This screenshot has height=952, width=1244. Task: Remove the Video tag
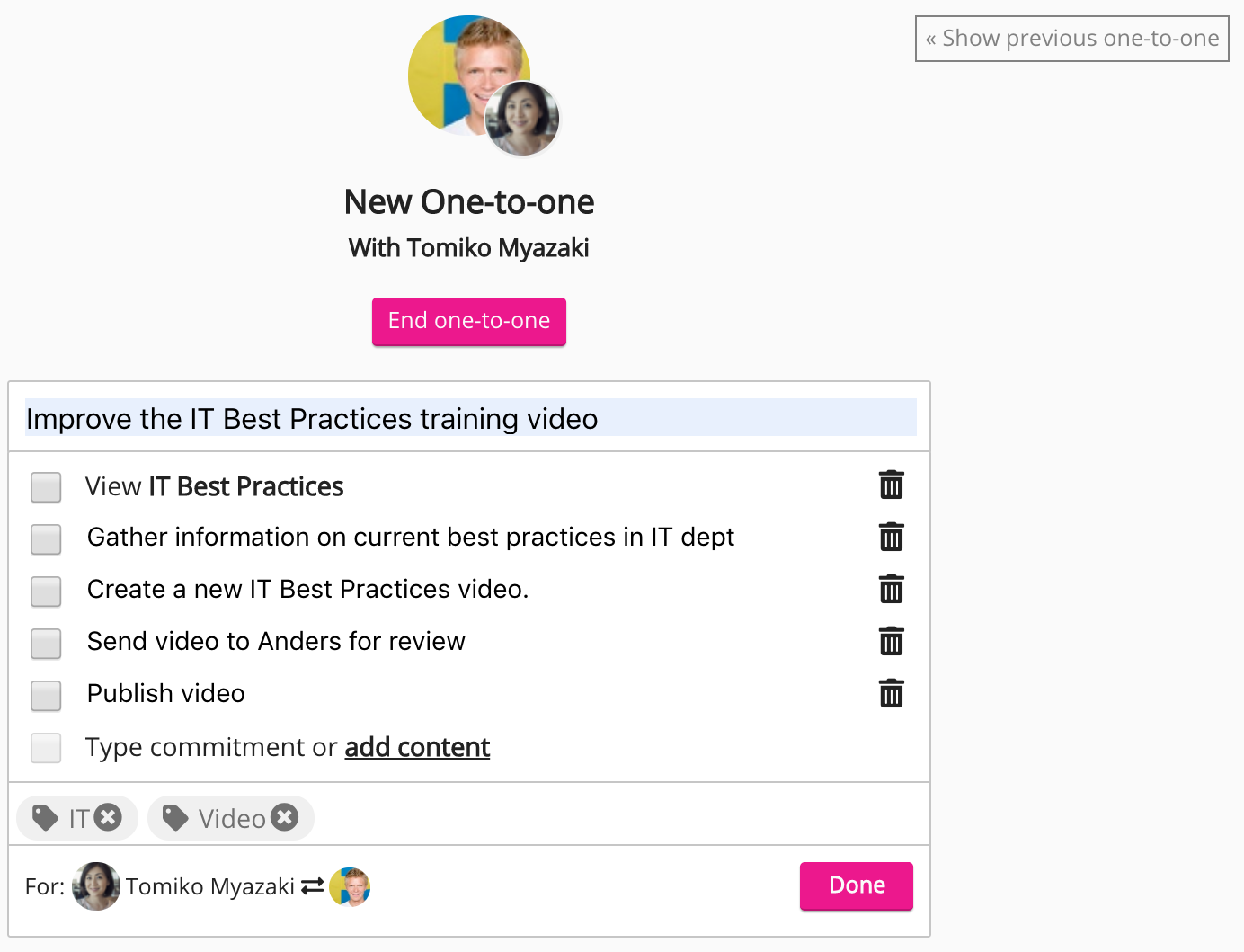[285, 817]
